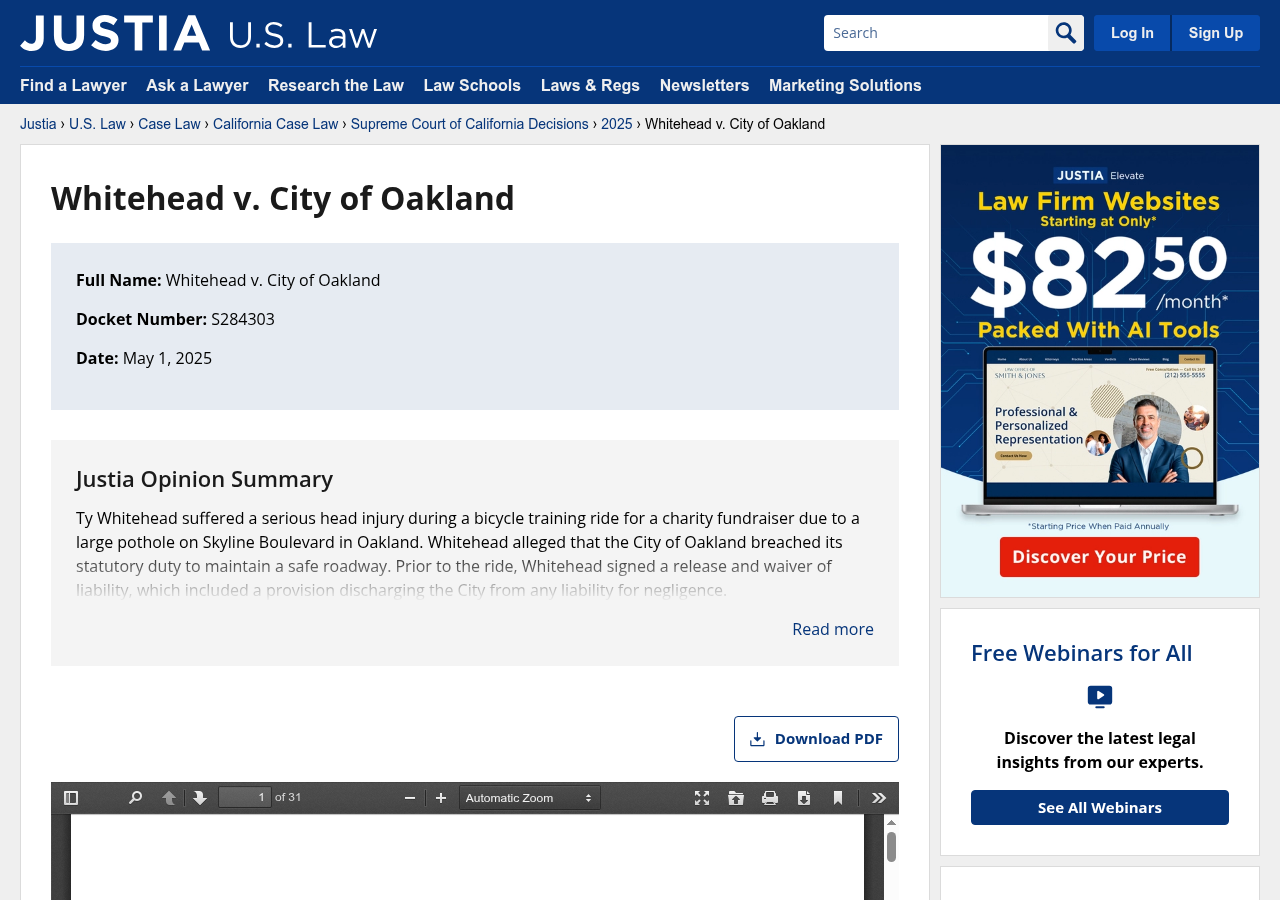The height and width of the screenshot is (900, 1280).
Task: Go to U.S. Law breadcrumb
Action: click(x=97, y=124)
